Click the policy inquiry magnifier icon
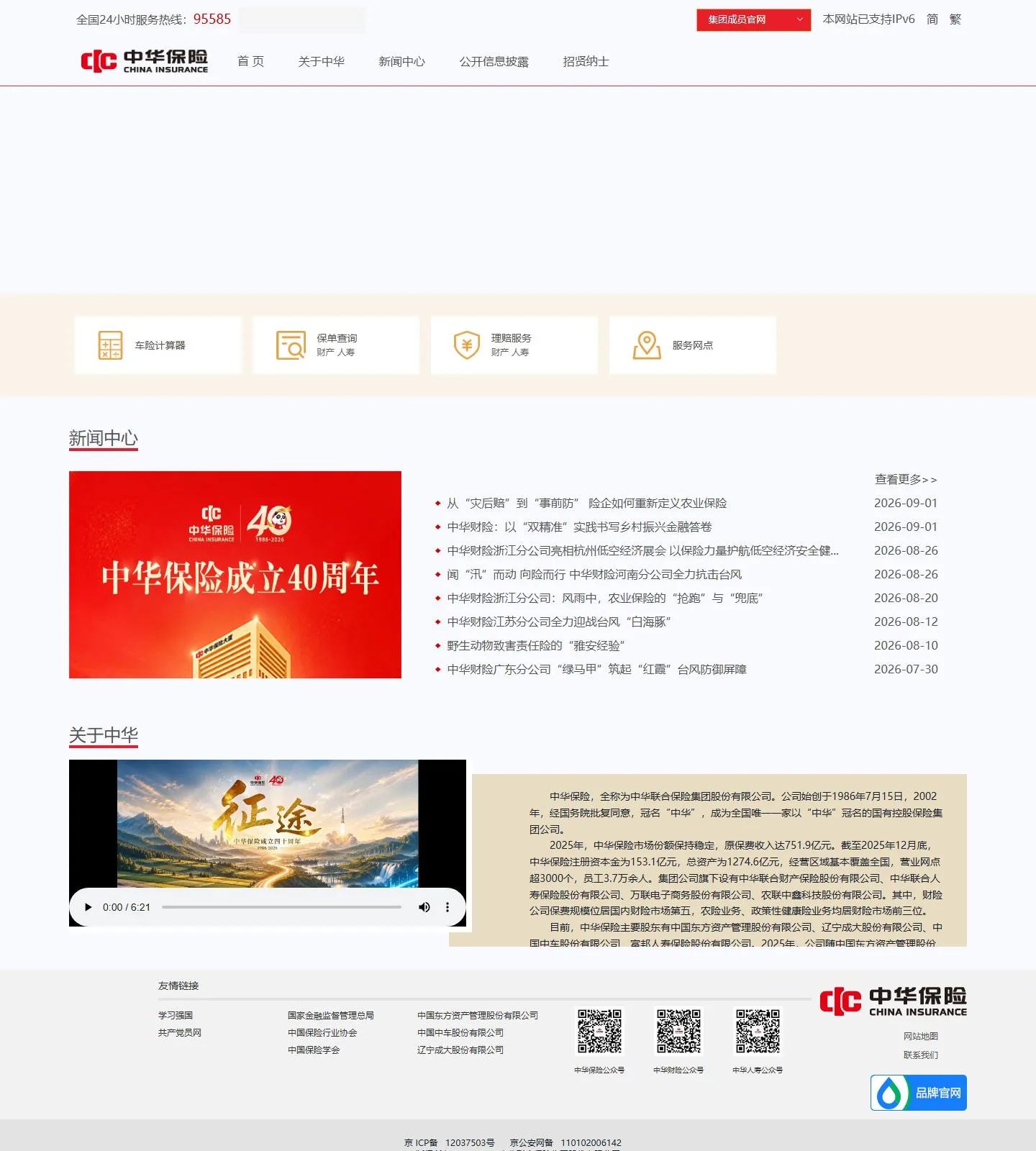This screenshot has height=1151, width=1036. [x=291, y=345]
